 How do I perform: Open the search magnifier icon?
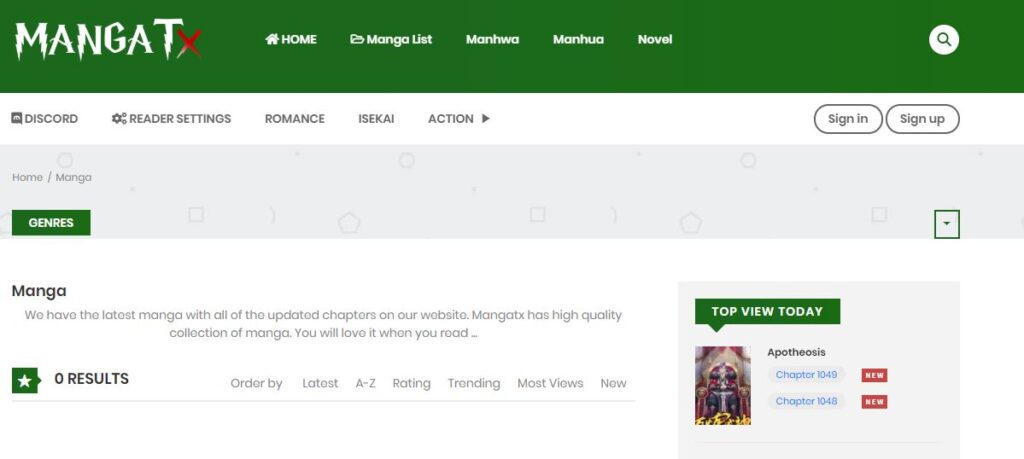pos(943,40)
